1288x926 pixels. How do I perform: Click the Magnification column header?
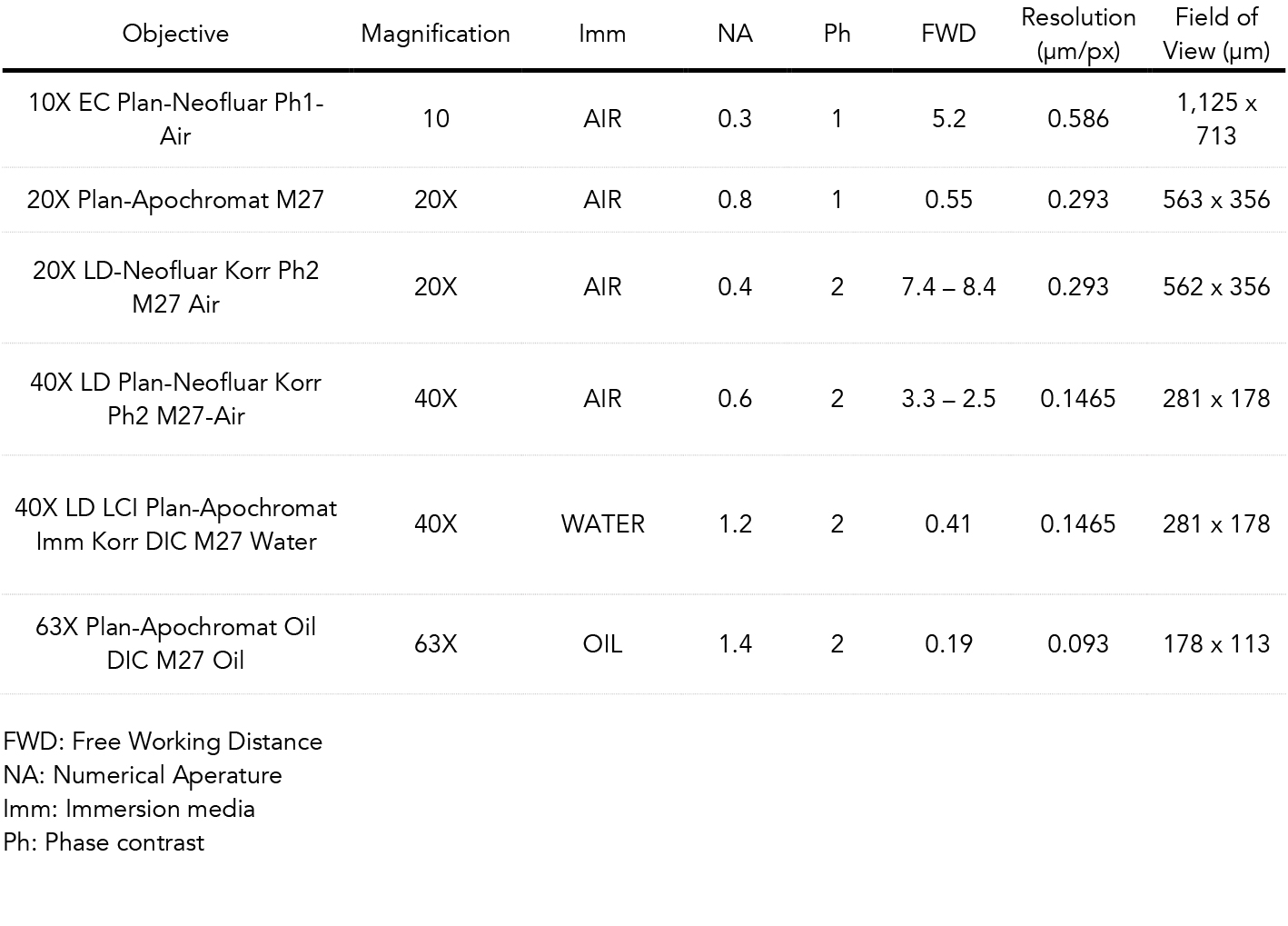click(435, 34)
